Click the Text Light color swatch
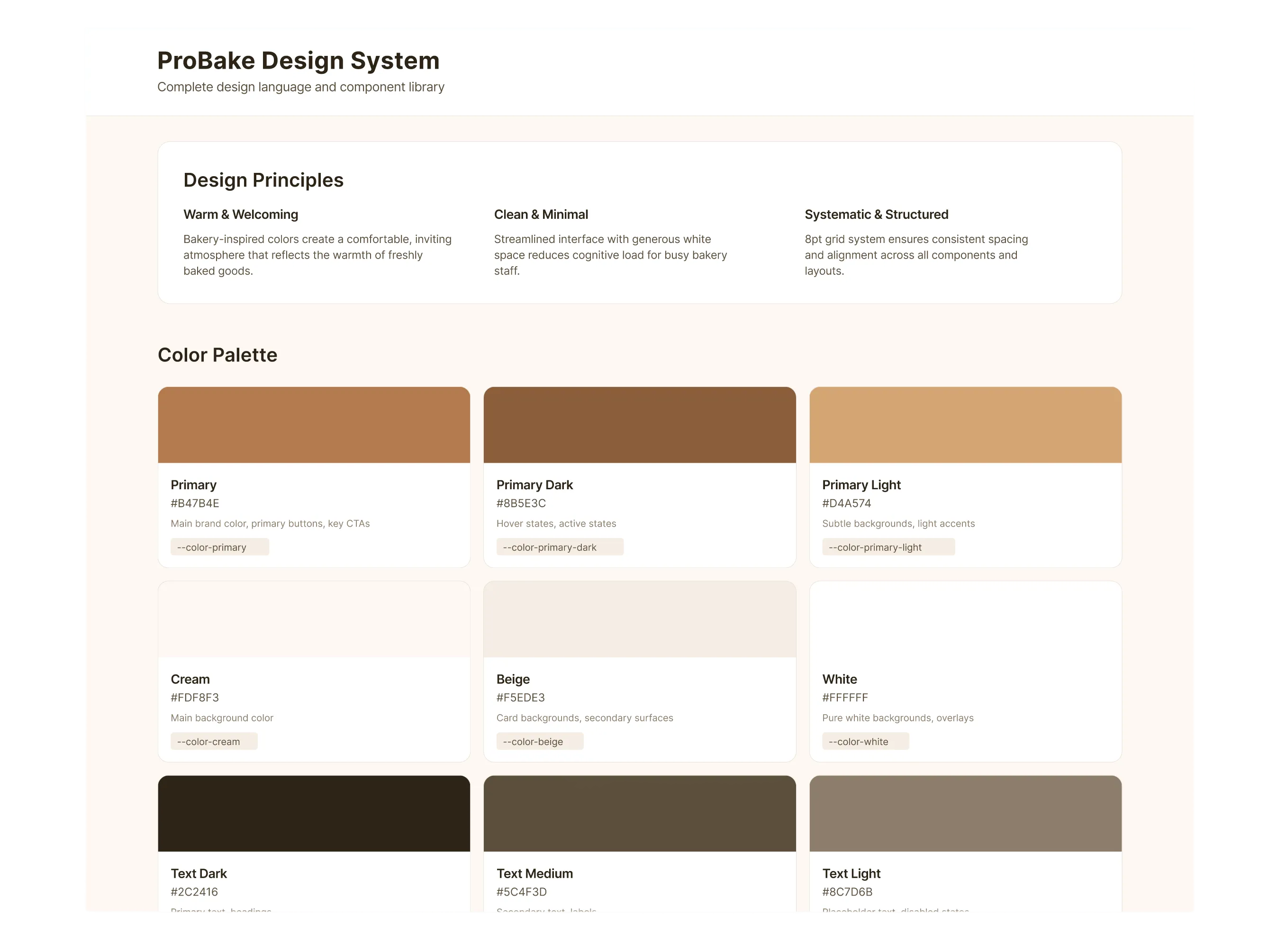Viewport: 1286px width, 952px height. pyautogui.click(x=965, y=813)
